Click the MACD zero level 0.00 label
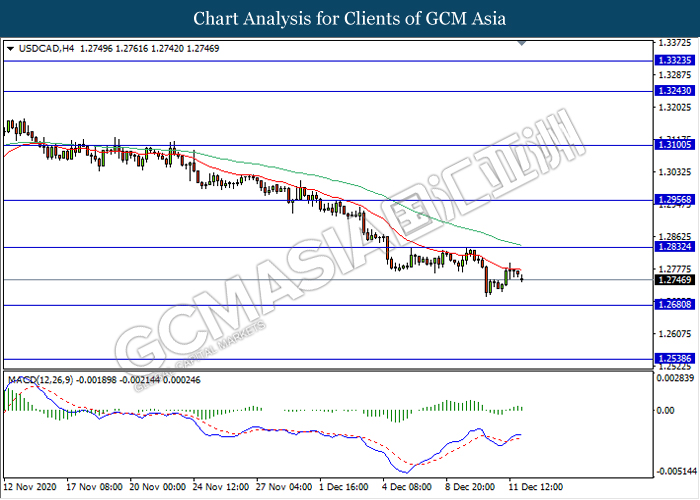Viewport: 700px width, 500px height. [665, 410]
